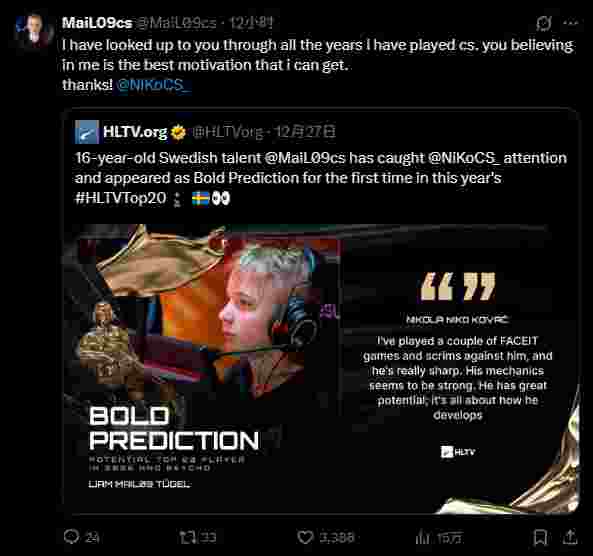Bookmark this tweet
Image resolution: width=593 pixels, height=556 pixels.
pyautogui.click(x=540, y=537)
